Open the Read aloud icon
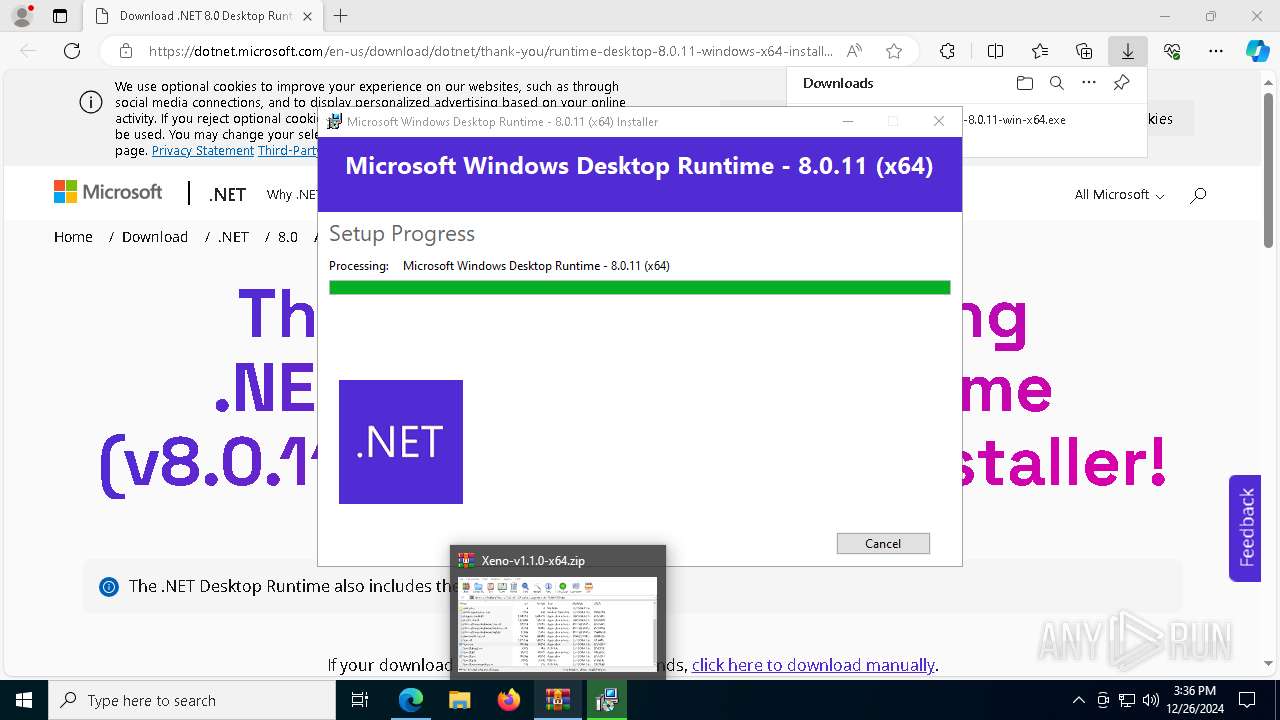Image resolution: width=1280 pixels, height=720 pixels. coord(854,51)
